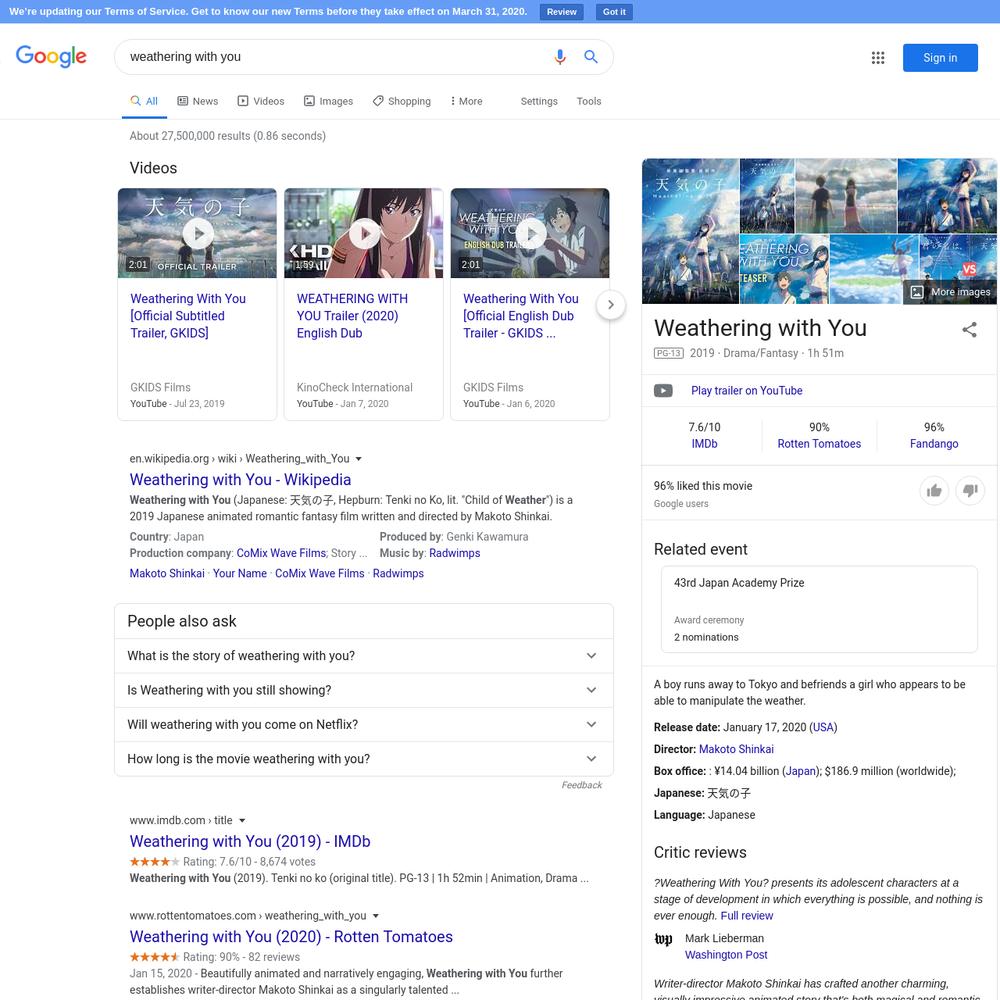View More images in the knowledge panel

[x=950, y=292]
